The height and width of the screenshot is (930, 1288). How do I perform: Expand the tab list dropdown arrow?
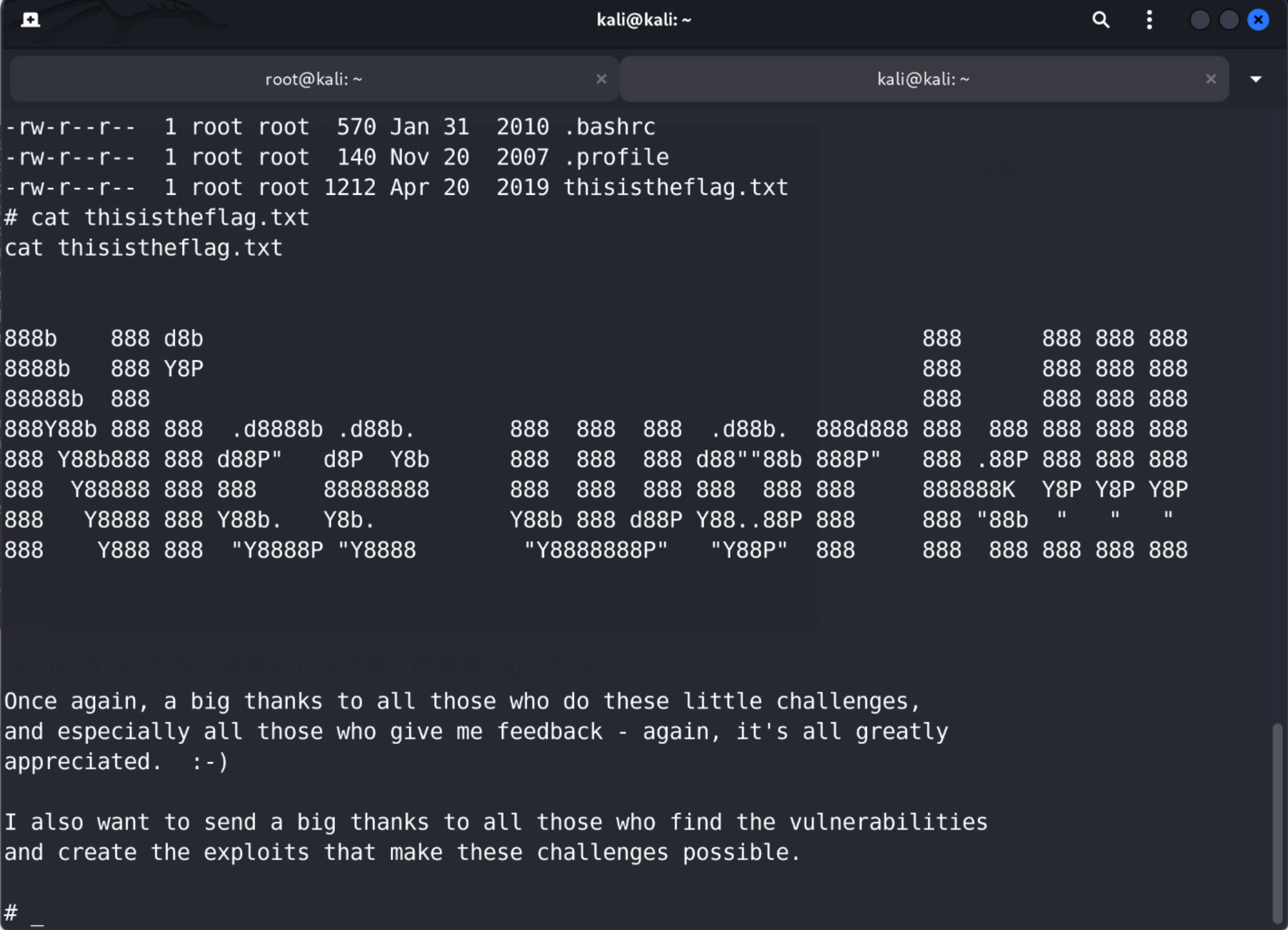[1256, 79]
